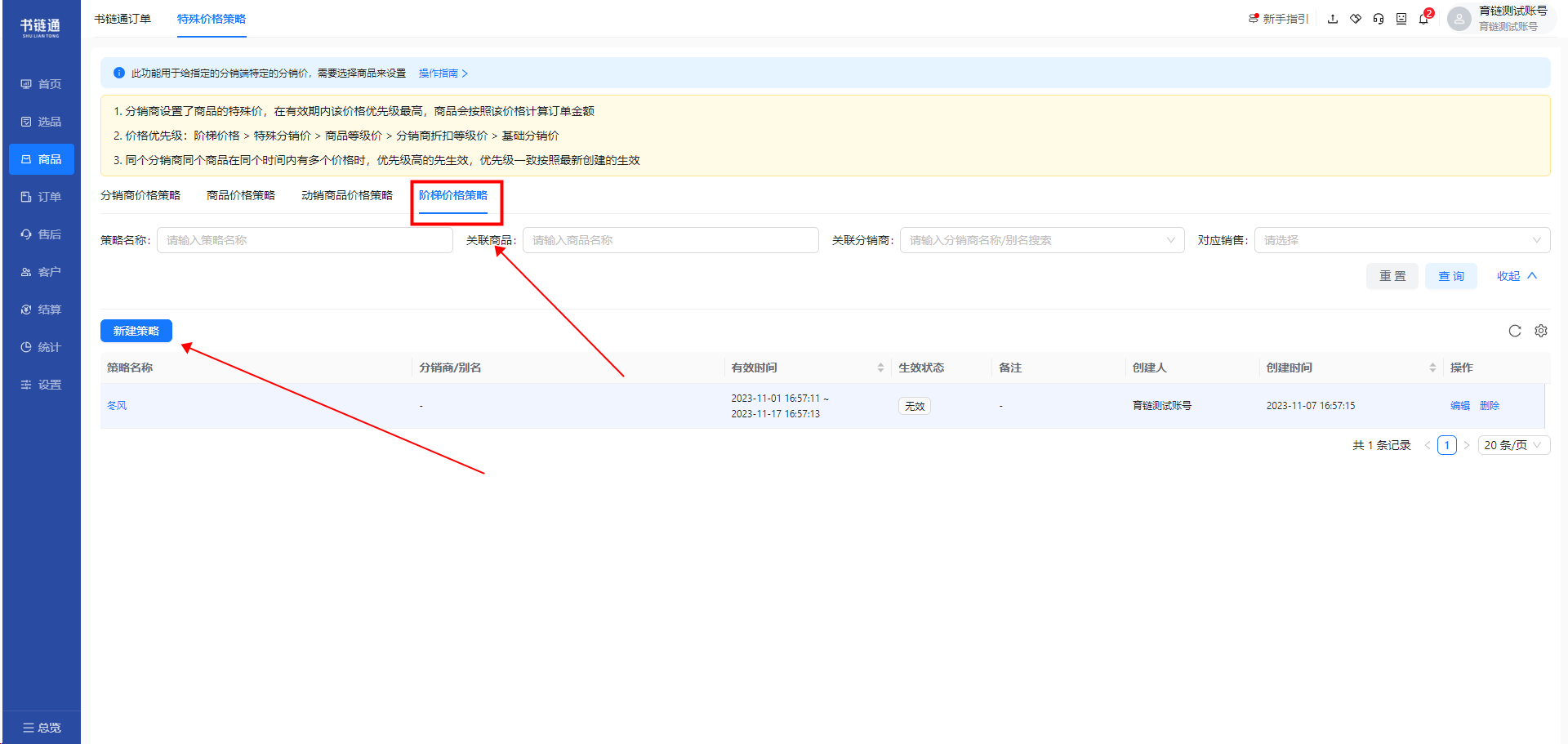This screenshot has width=1568, height=744.
Task: Click the 操作 column header
Action: point(1462,368)
